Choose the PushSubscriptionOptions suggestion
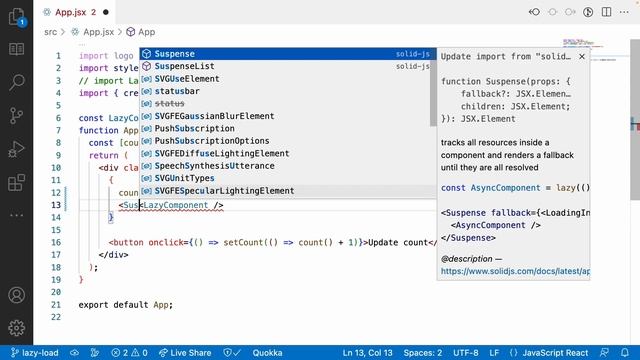 pyautogui.click(x=288, y=141)
